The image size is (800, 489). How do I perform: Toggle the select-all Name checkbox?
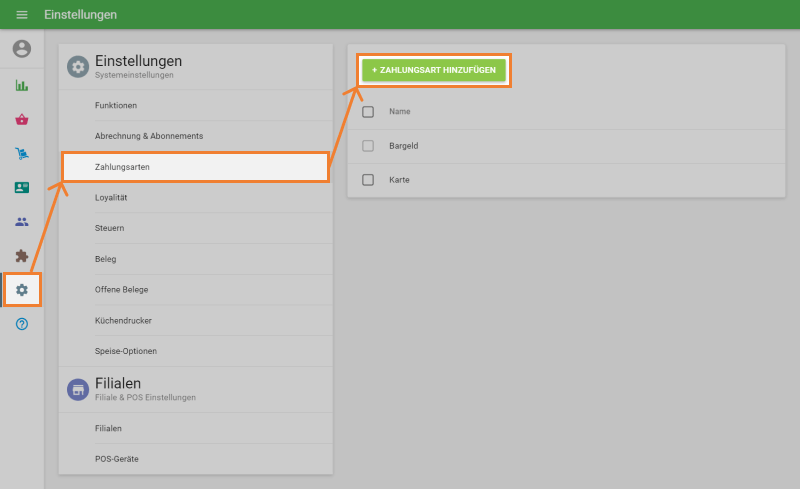368,112
